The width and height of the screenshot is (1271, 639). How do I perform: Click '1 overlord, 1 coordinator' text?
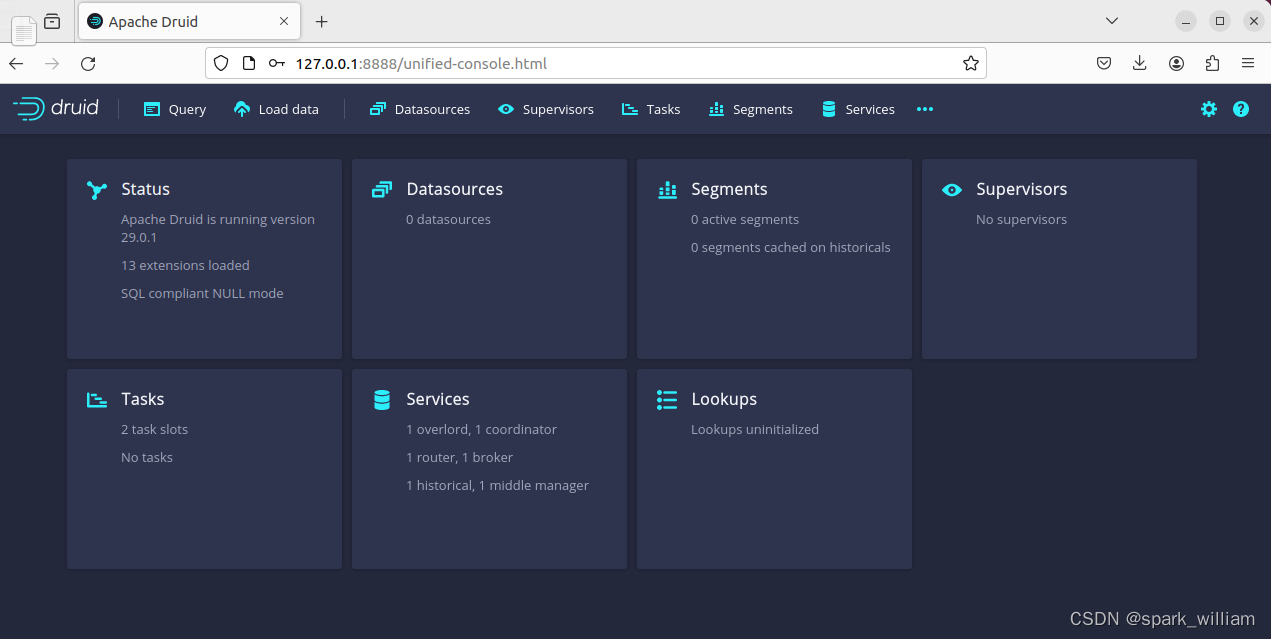point(481,429)
